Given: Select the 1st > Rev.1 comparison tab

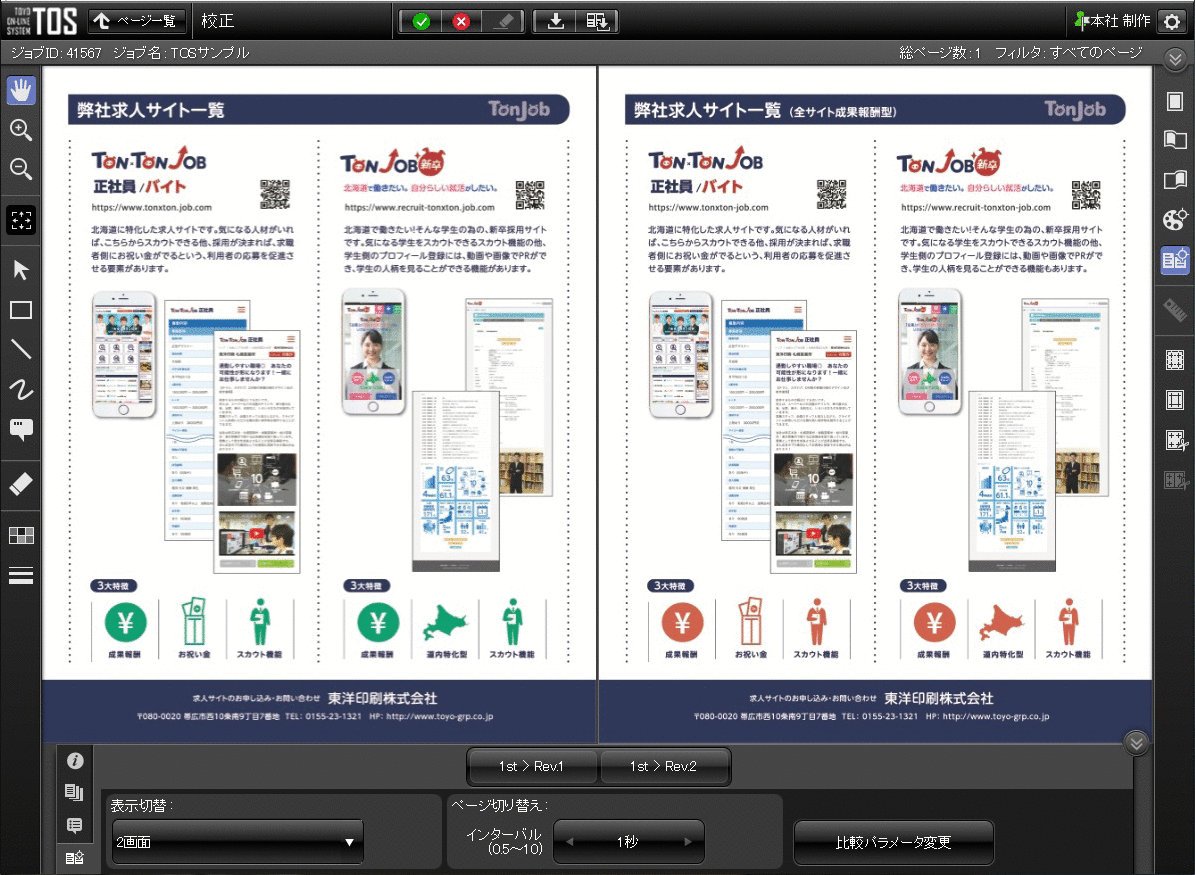Looking at the screenshot, I should [x=531, y=766].
